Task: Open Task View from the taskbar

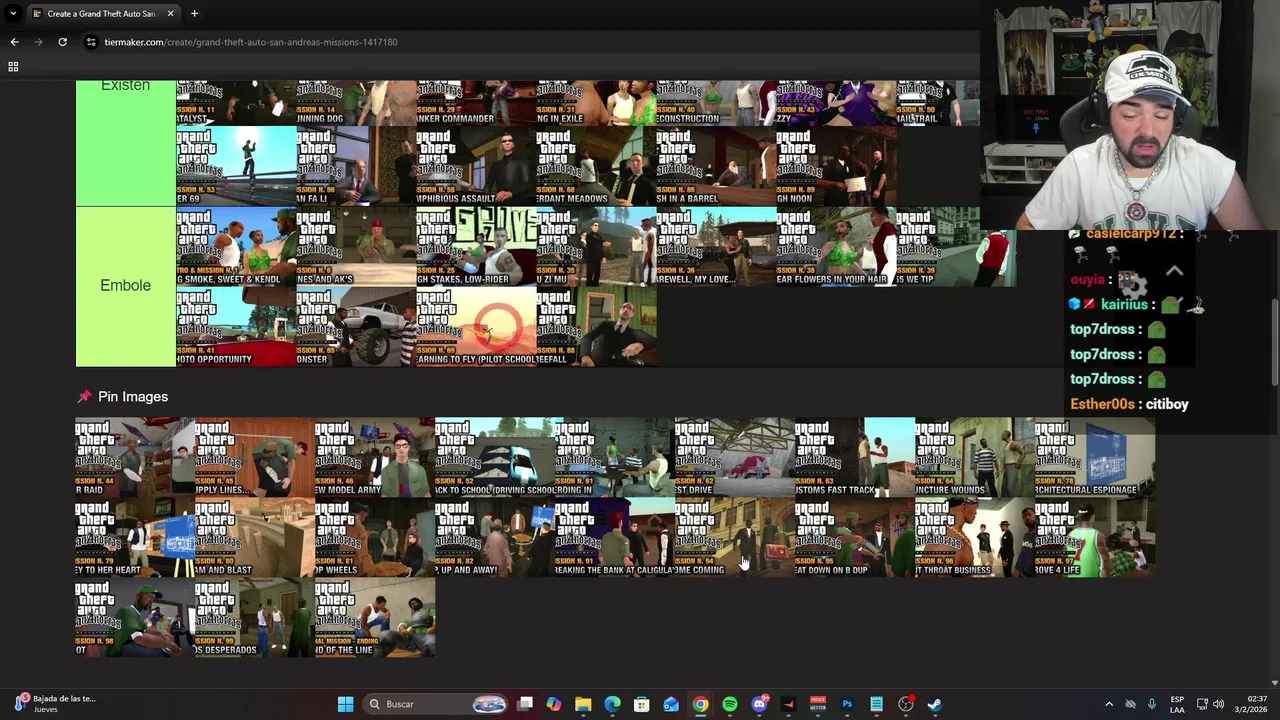Action: coord(525,704)
